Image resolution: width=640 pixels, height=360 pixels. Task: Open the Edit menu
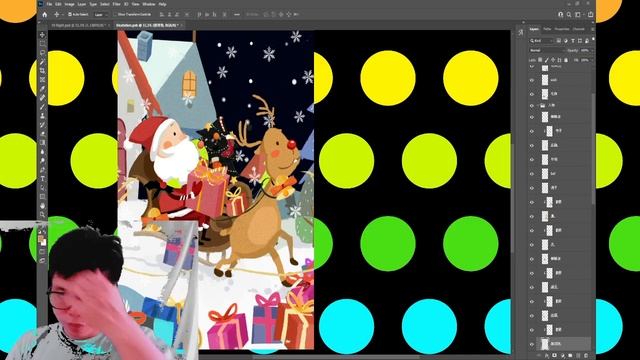point(58,4)
